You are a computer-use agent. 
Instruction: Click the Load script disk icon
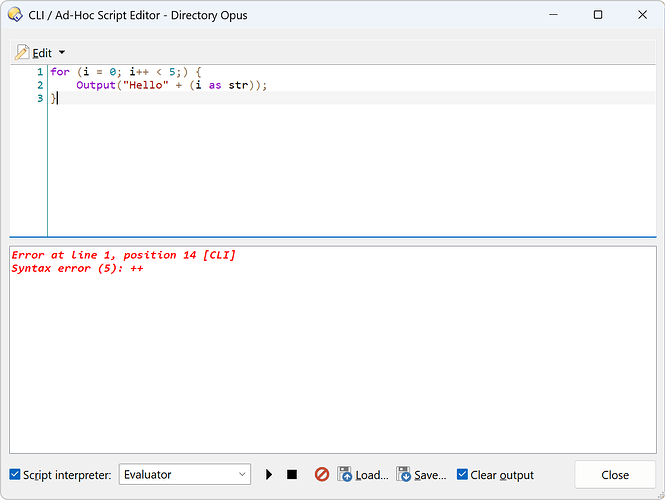click(x=345, y=475)
